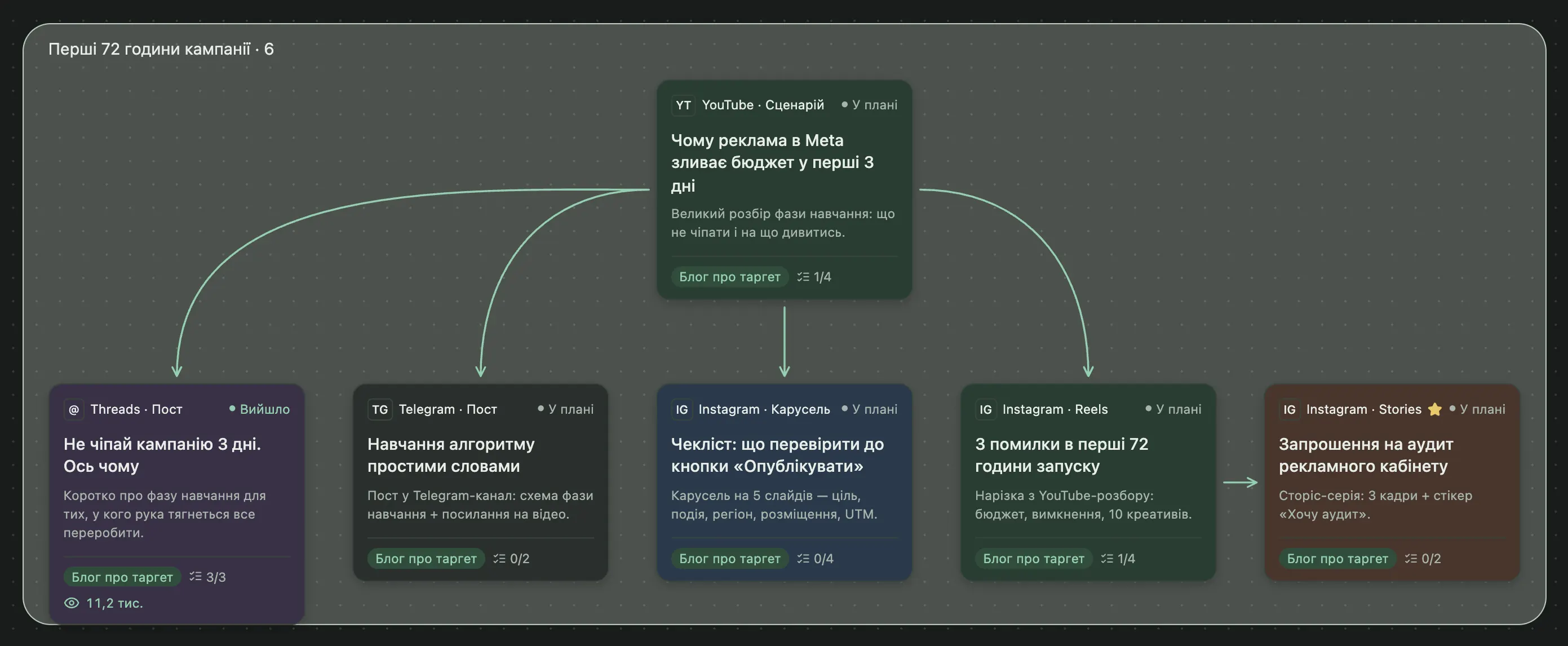Click the star icon on the Instagram Stories card
This screenshot has height=646, width=1568.
click(1434, 409)
